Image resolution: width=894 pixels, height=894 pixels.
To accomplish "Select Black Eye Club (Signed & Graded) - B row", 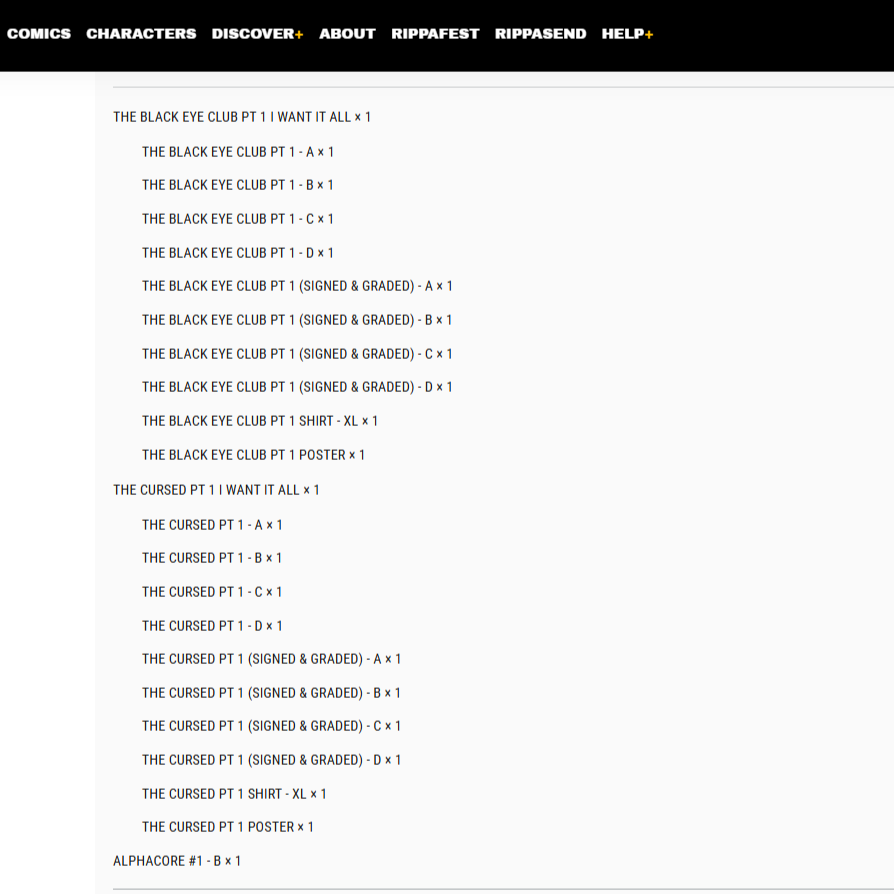I will tap(297, 320).
